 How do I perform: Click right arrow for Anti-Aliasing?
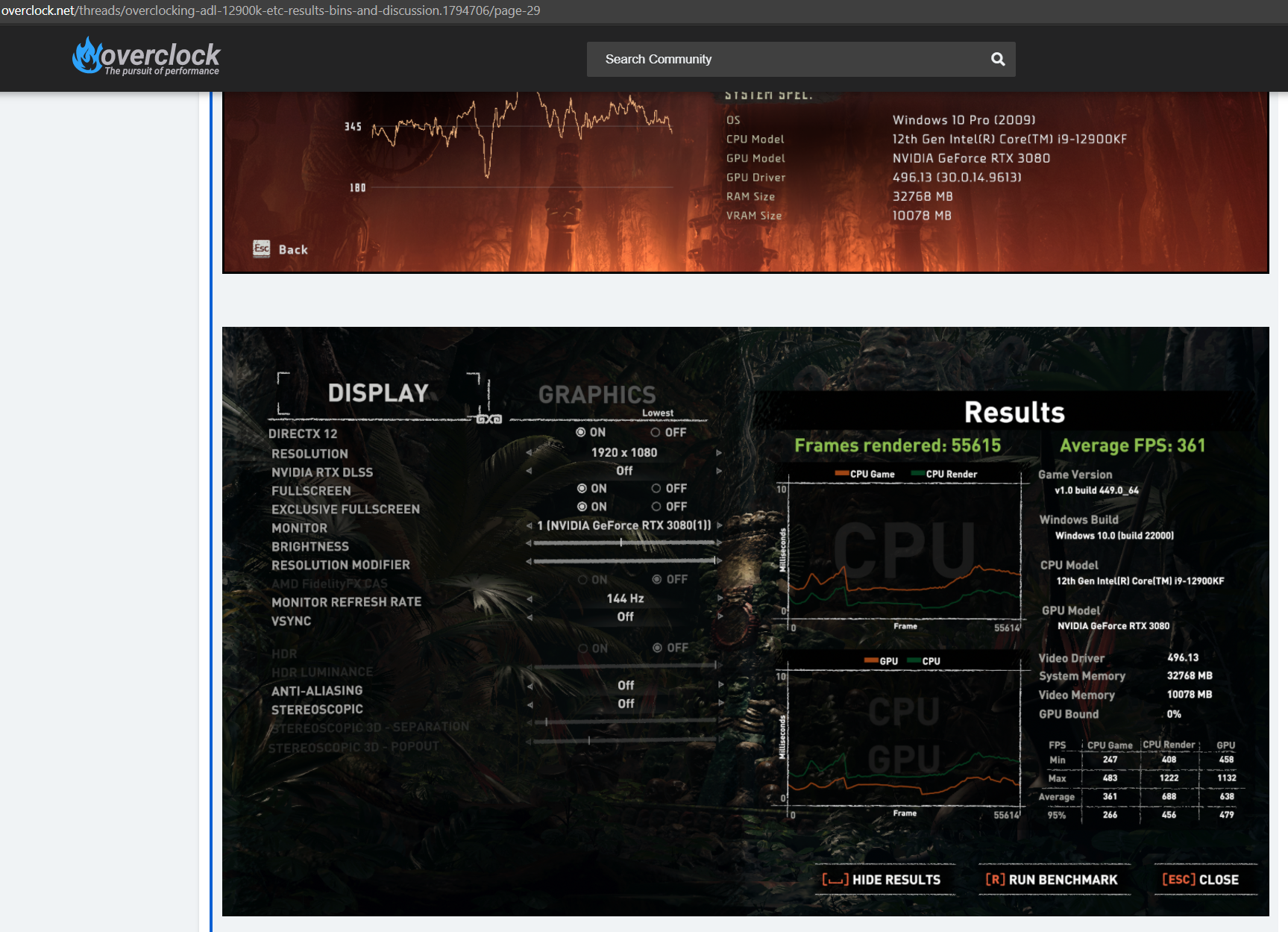click(x=720, y=685)
